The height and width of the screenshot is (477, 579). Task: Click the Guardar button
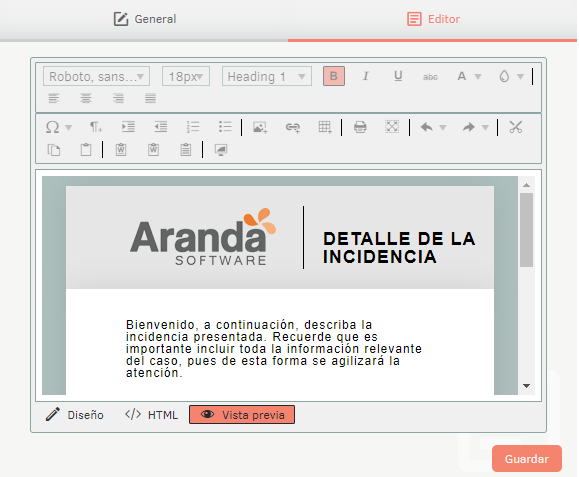[x=527, y=459]
